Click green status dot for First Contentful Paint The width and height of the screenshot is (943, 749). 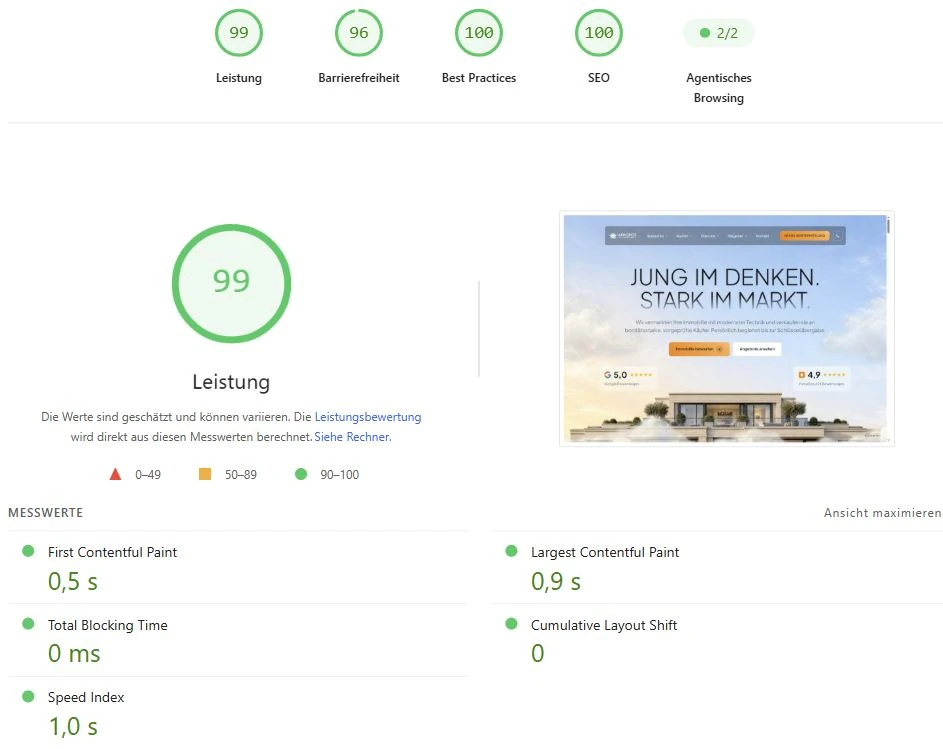click(28, 550)
